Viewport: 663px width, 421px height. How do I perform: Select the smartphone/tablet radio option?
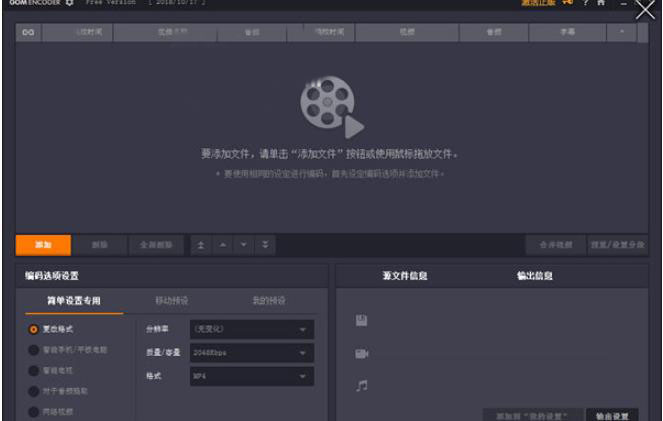tap(33, 350)
